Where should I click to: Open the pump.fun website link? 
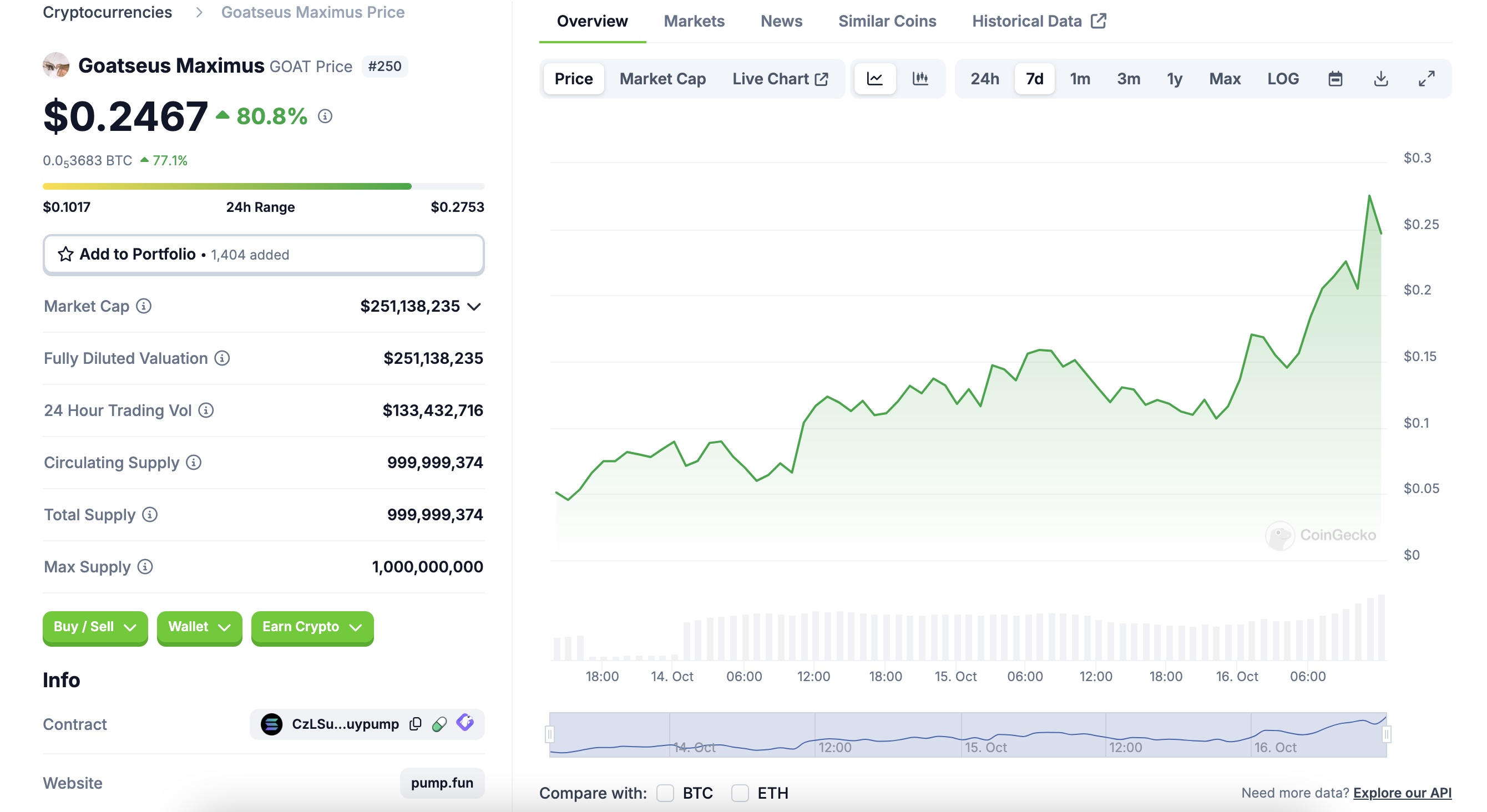coord(442,783)
